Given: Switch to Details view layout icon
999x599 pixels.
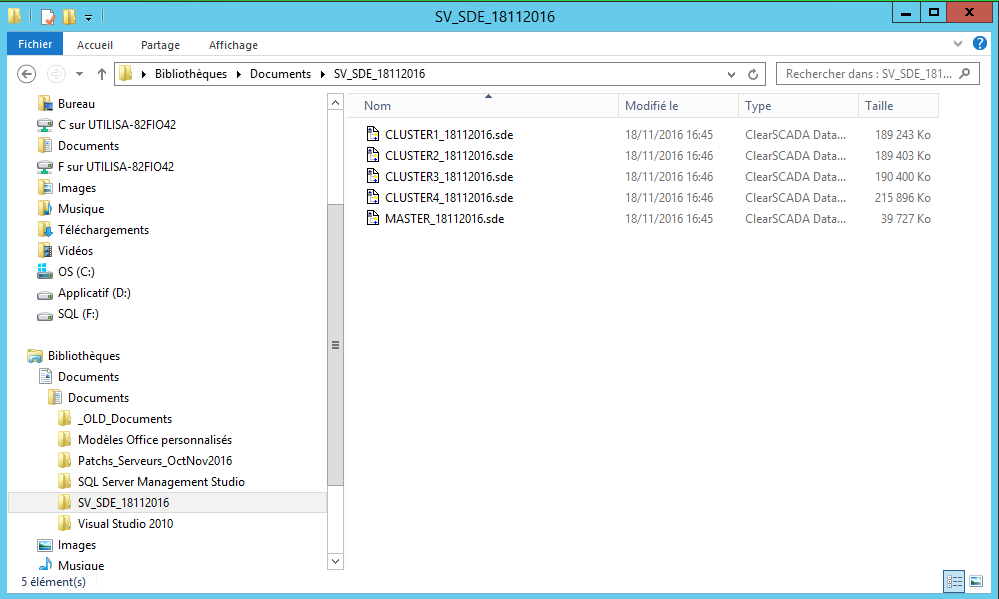Looking at the screenshot, I should point(954,581).
